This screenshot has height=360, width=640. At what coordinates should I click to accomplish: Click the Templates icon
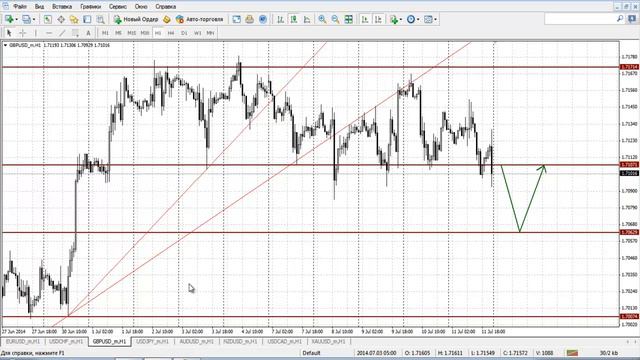428,19
